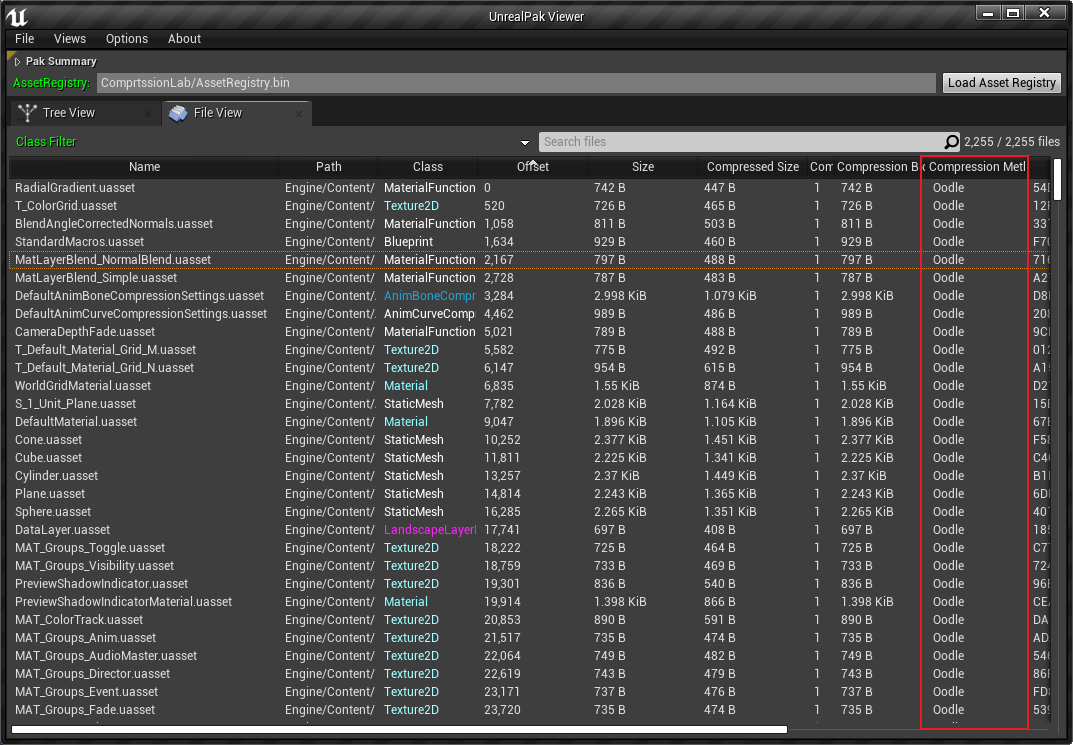
Task: Select MatLayerBlend_Simple.uasset
Action: 530,278
